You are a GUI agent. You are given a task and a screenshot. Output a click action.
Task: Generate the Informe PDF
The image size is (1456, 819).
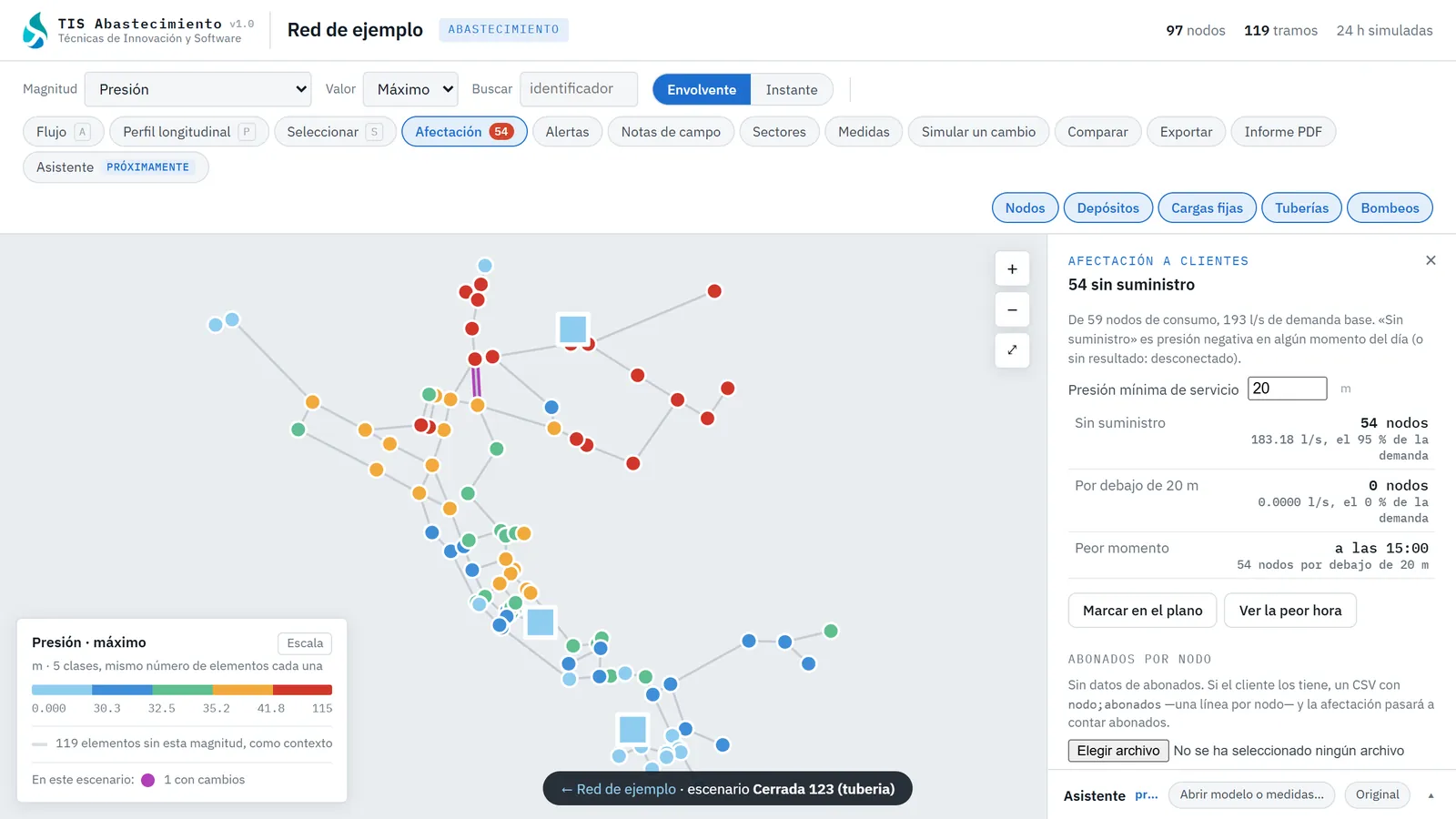1283,132
